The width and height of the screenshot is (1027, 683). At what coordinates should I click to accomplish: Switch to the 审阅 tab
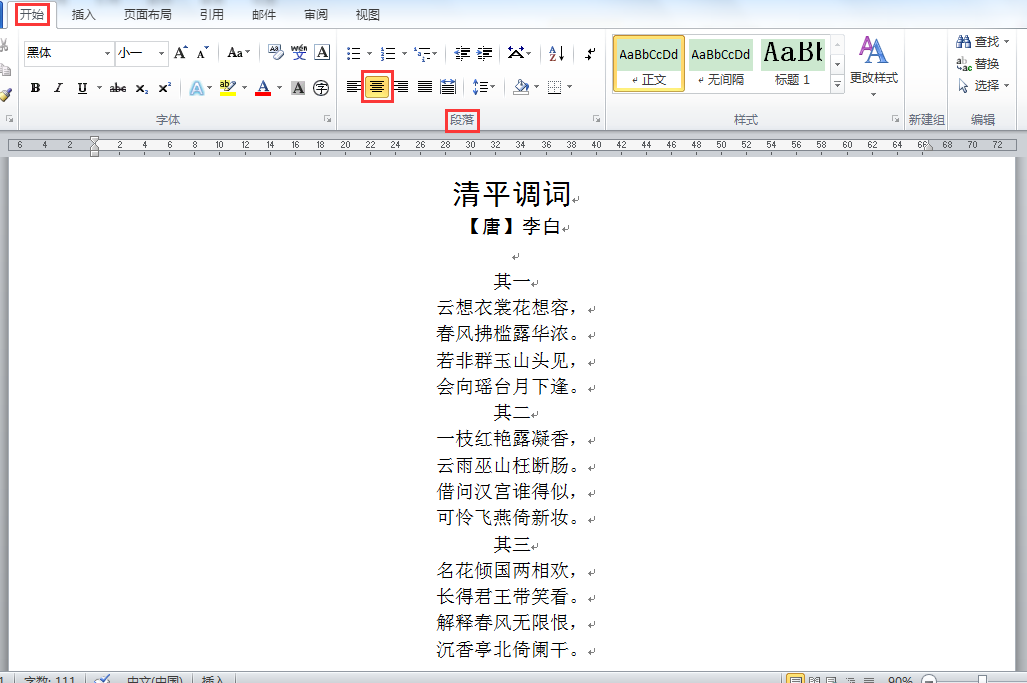[x=316, y=14]
